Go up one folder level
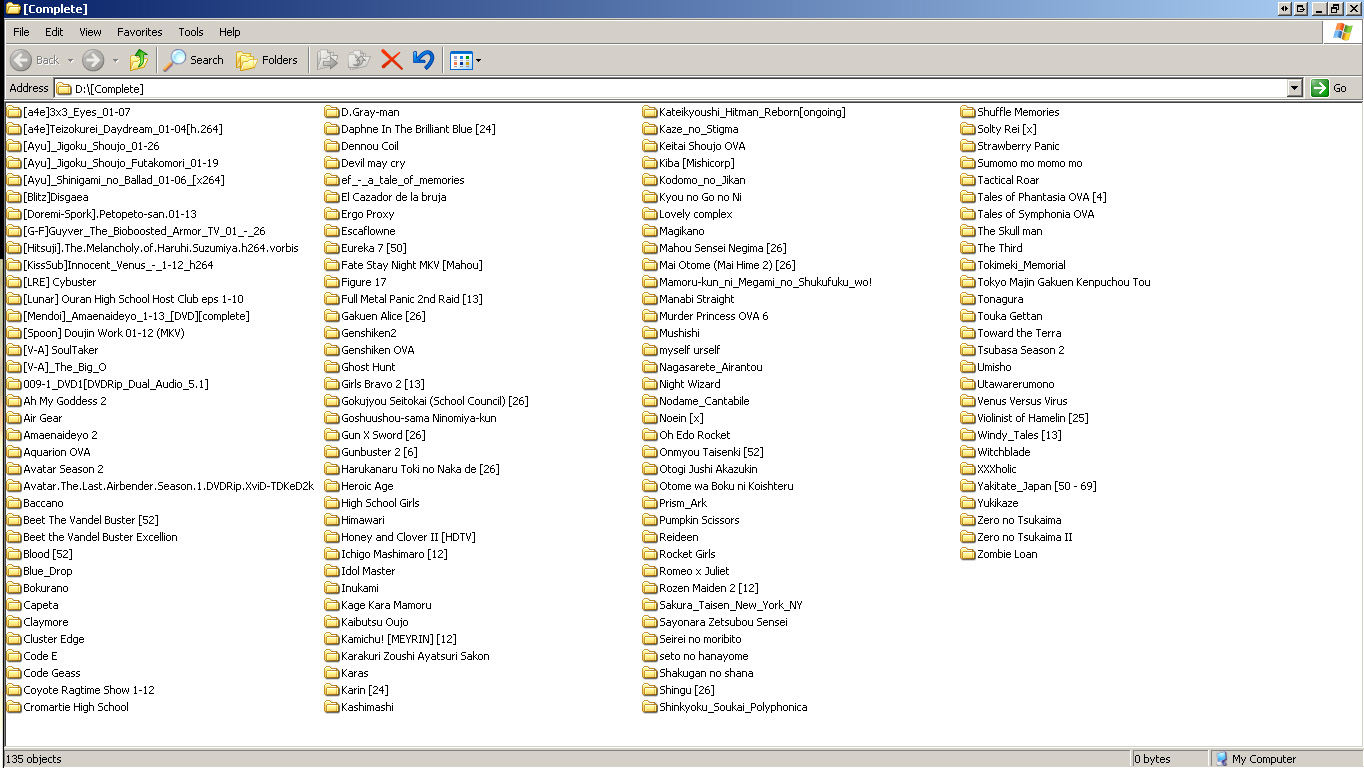 pos(139,60)
